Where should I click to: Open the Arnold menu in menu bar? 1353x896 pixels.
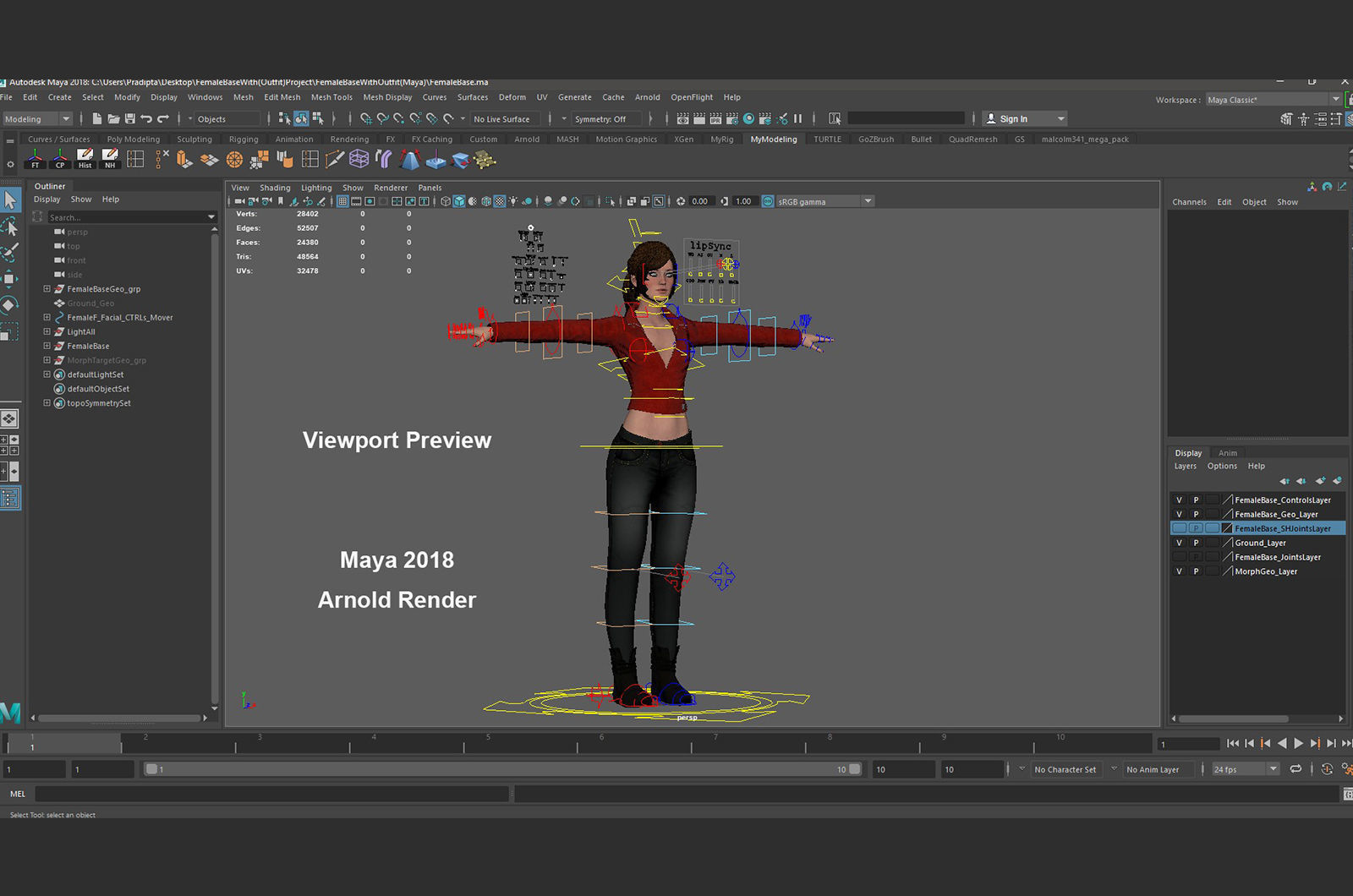648,97
